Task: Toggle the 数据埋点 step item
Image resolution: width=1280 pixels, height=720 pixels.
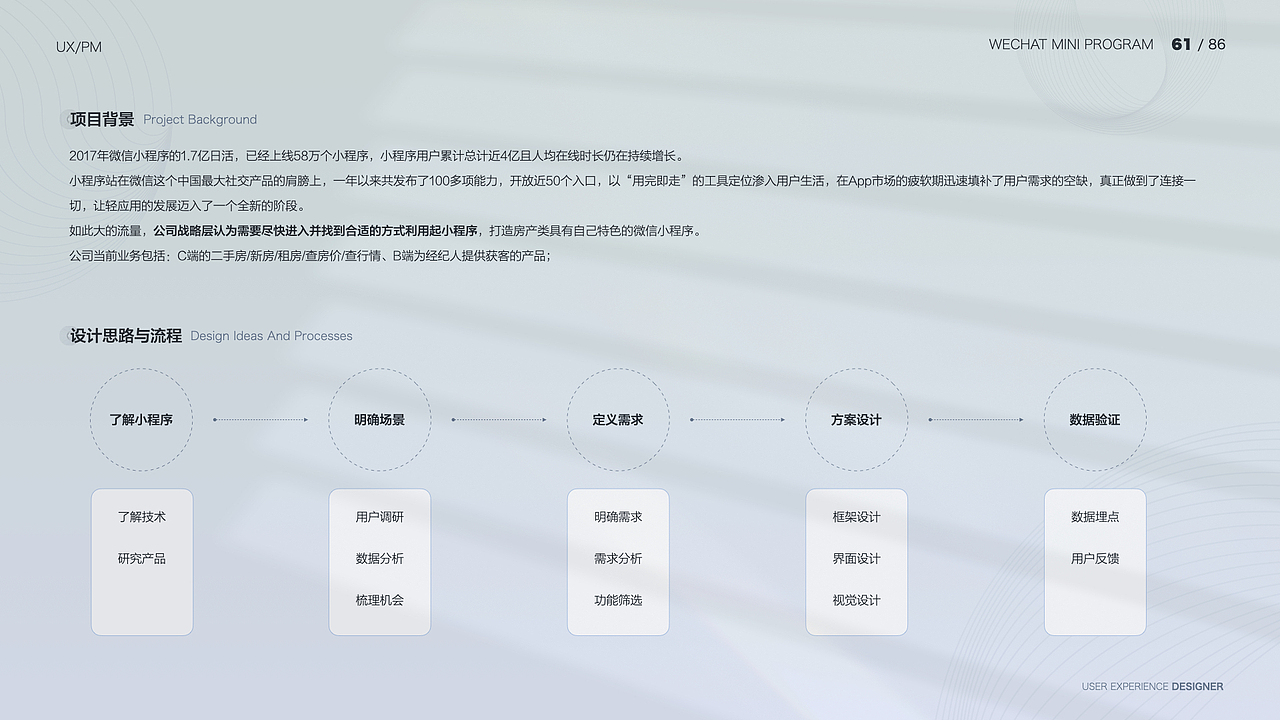Action: (1095, 516)
